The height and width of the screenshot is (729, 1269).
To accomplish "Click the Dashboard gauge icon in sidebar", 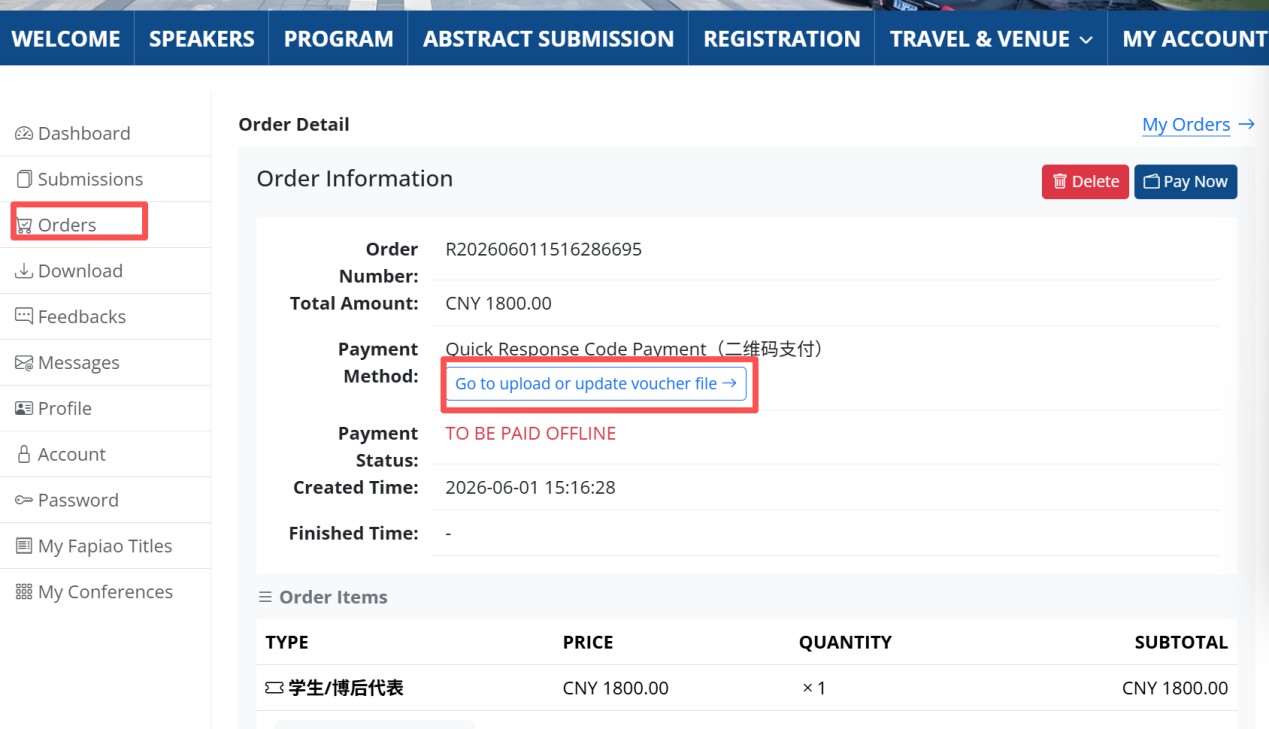I will click(x=24, y=133).
